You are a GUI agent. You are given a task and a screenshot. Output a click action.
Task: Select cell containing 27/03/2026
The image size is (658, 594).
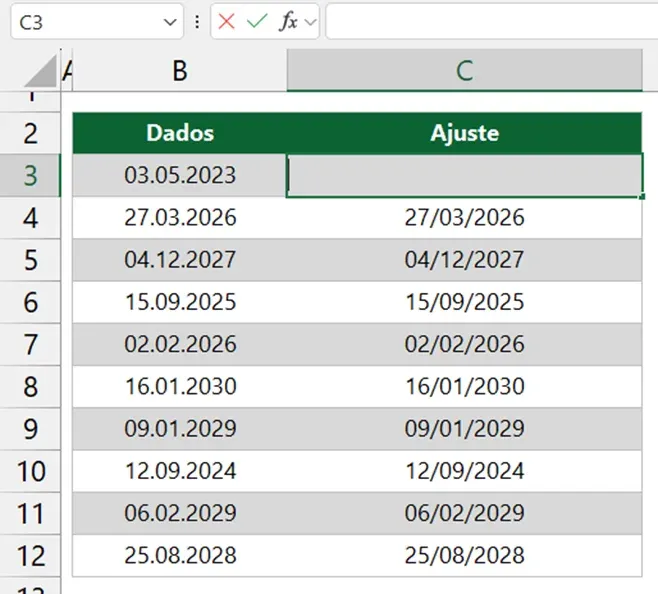tap(465, 218)
